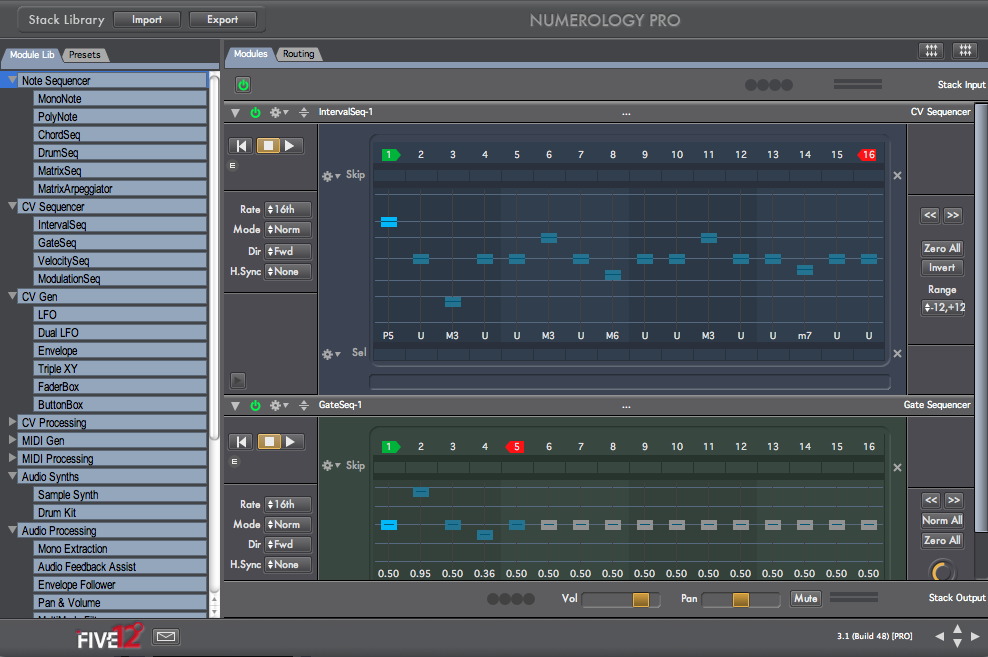
Task: Click the Import button in Stack Library
Action: click(146, 19)
